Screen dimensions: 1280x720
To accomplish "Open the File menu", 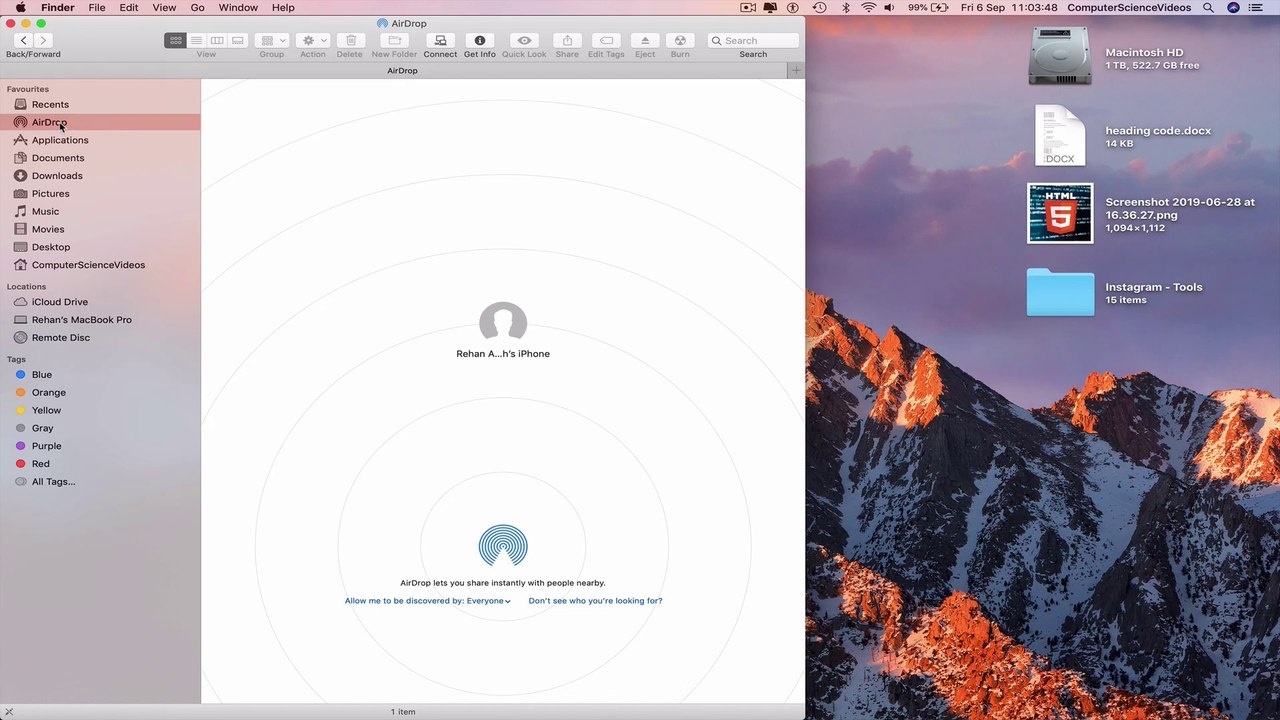I will (97, 7).
